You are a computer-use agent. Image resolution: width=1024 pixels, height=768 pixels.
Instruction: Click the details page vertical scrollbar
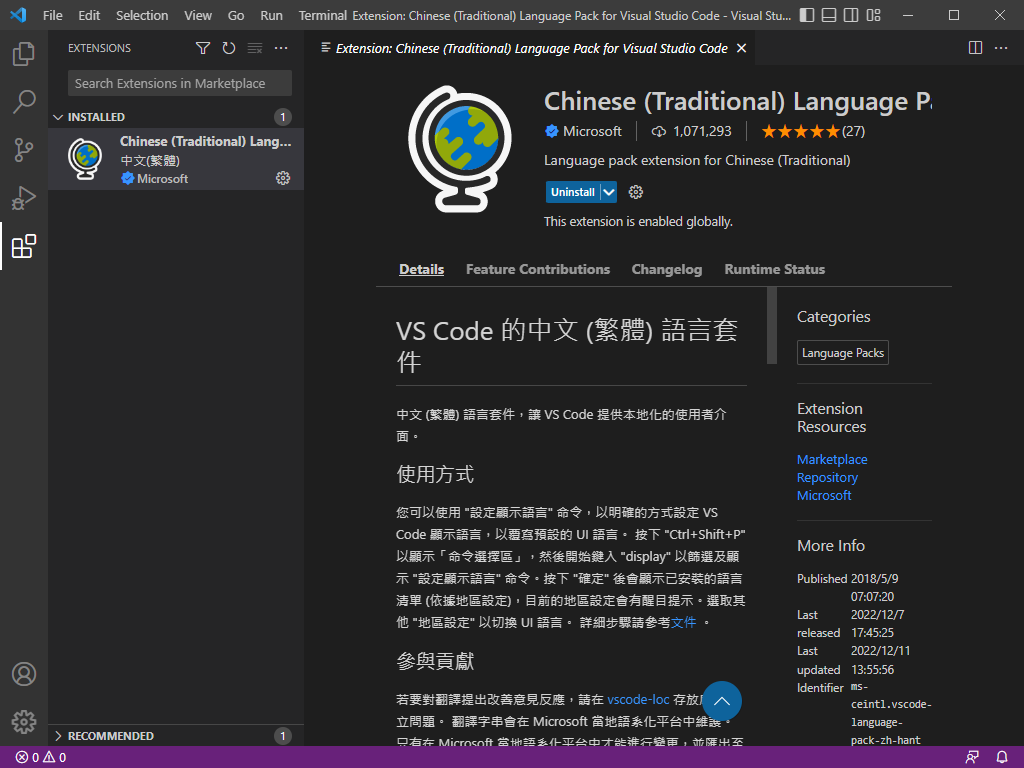(772, 325)
